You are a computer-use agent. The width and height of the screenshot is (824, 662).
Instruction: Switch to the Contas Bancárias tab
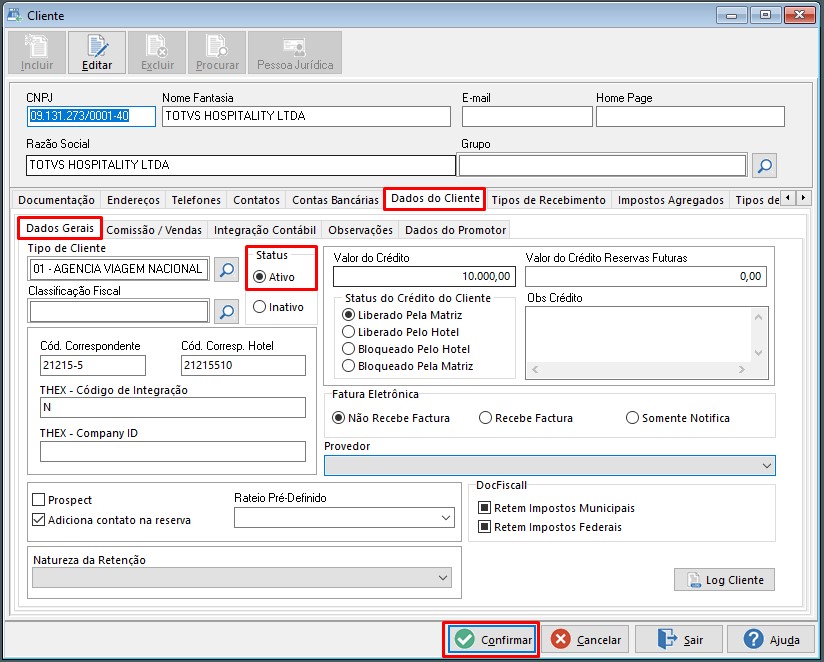pos(335,200)
